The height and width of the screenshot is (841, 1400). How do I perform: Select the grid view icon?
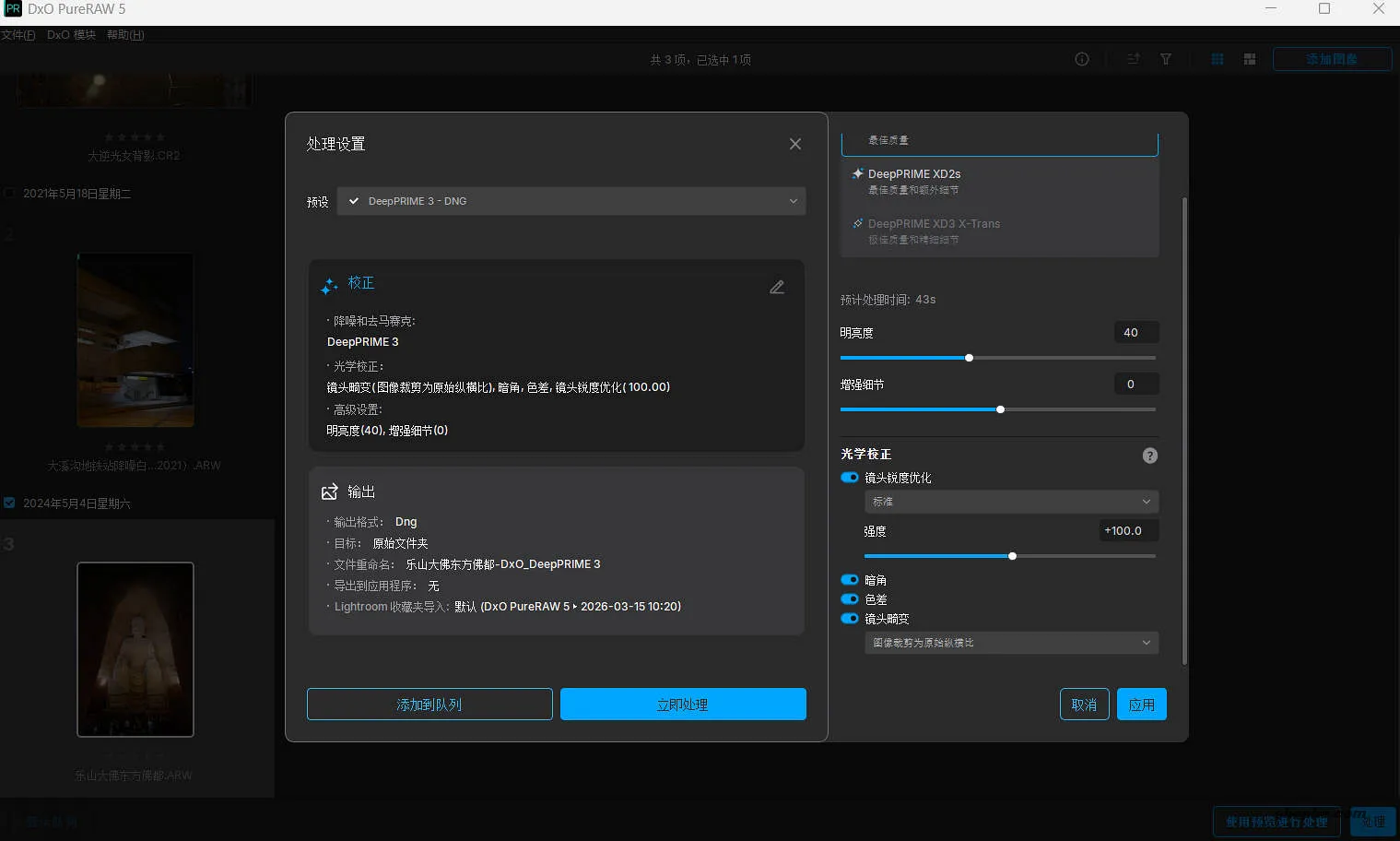click(x=1217, y=58)
